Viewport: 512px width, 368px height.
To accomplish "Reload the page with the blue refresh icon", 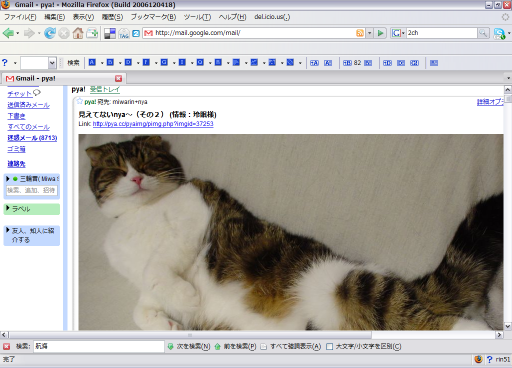I will pyautogui.click(x=50, y=33).
